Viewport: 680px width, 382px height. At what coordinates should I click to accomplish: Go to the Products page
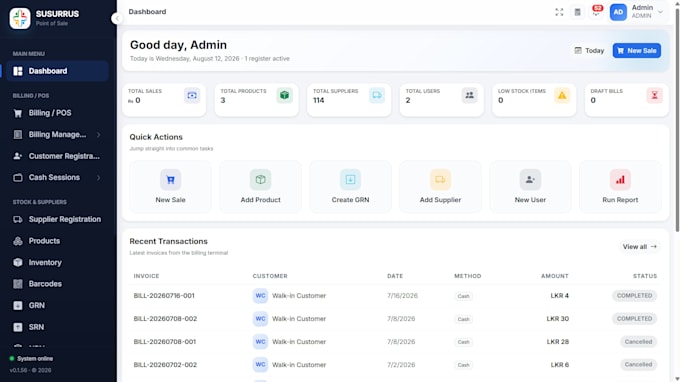[x=57, y=241]
